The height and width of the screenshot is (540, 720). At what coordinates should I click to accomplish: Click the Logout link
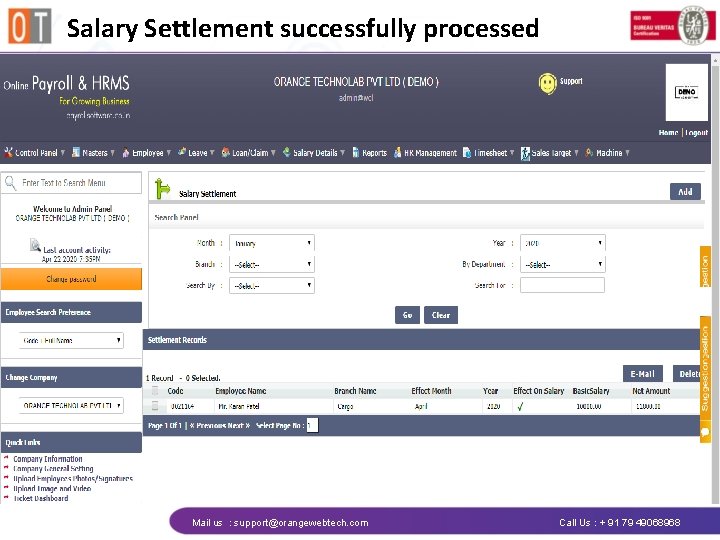coord(697,133)
